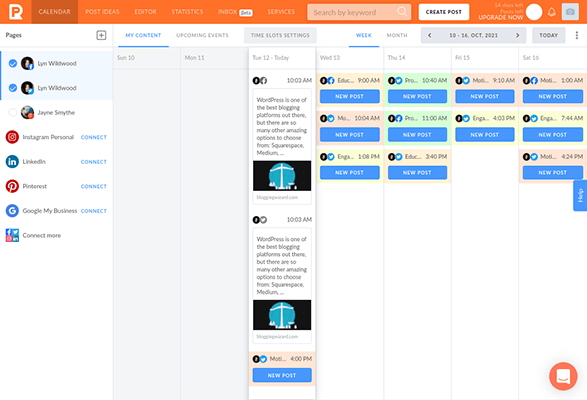New Post in Saturday 1:00 AM slot
The width and height of the screenshot is (587, 400).
[553, 97]
